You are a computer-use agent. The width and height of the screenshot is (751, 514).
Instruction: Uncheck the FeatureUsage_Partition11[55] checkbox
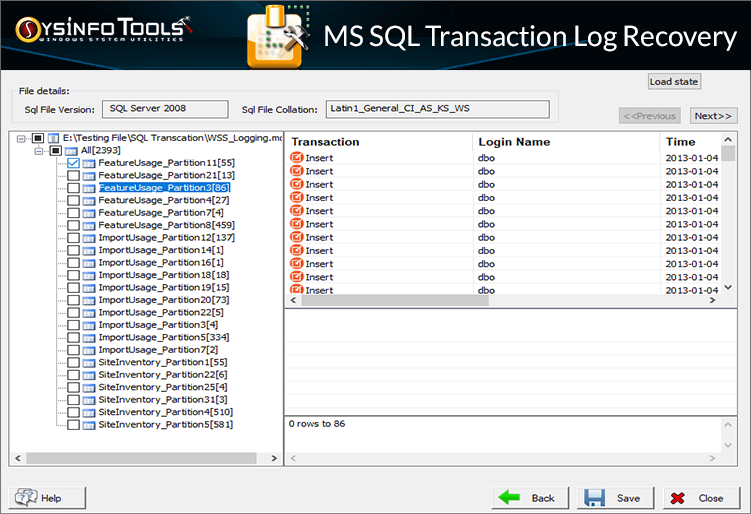pyautogui.click(x=73, y=162)
